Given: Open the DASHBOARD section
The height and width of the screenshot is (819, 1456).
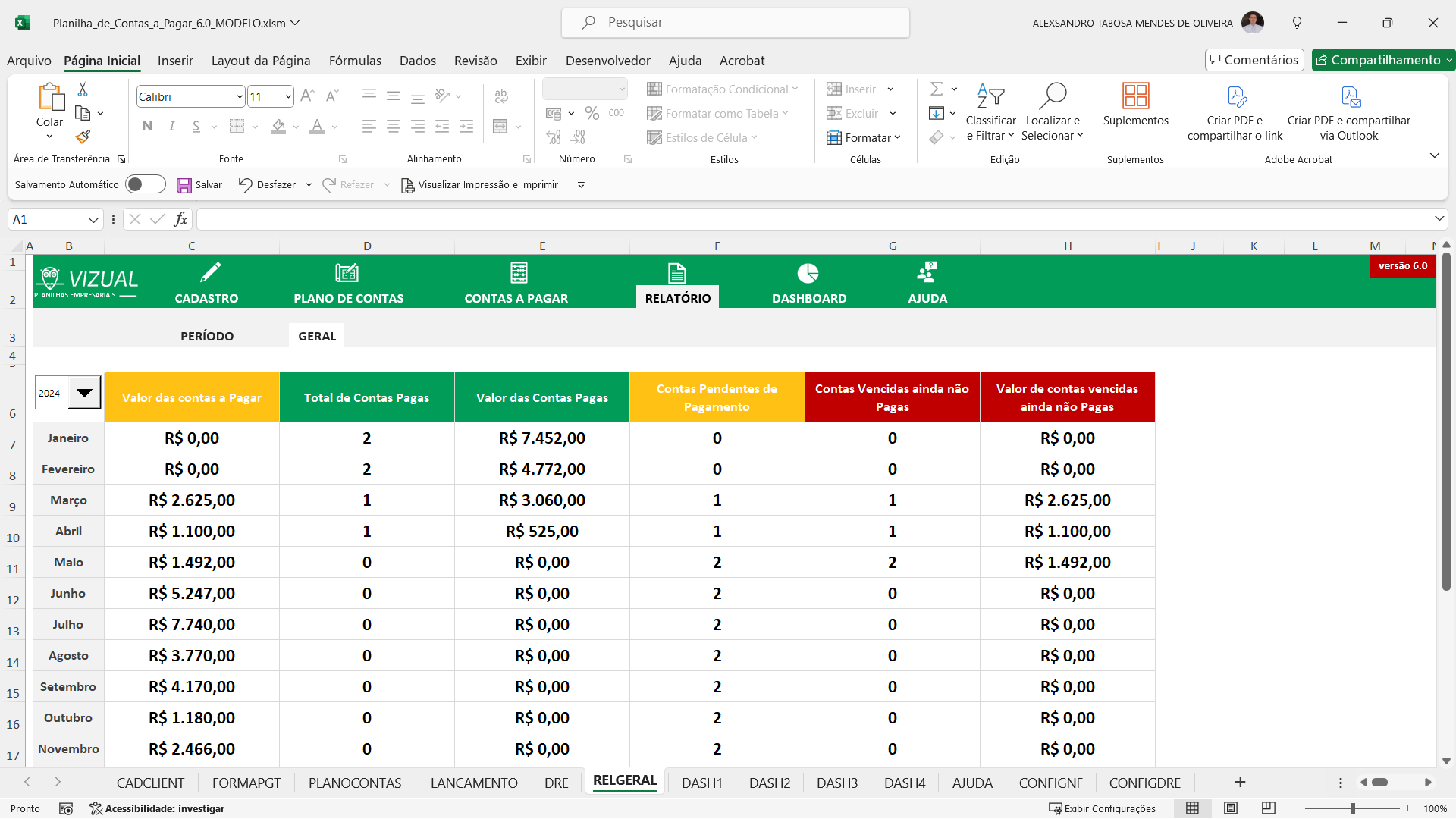Looking at the screenshot, I should pyautogui.click(x=808, y=285).
